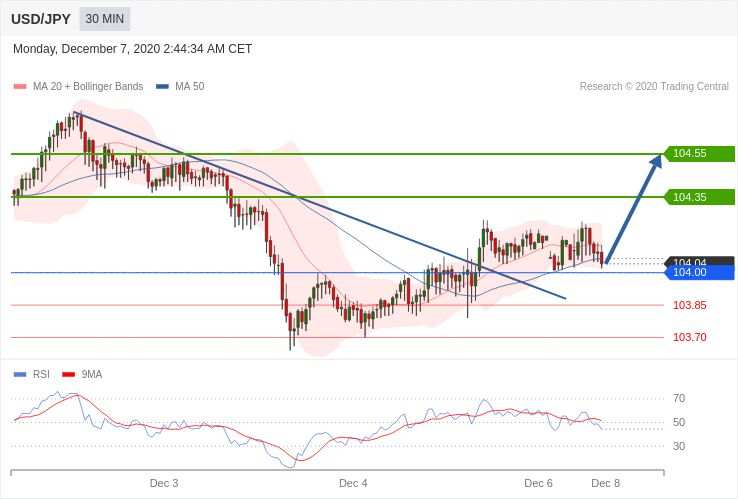
Task: Click the red 103.70 support level label
Action: tap(690, 337)
